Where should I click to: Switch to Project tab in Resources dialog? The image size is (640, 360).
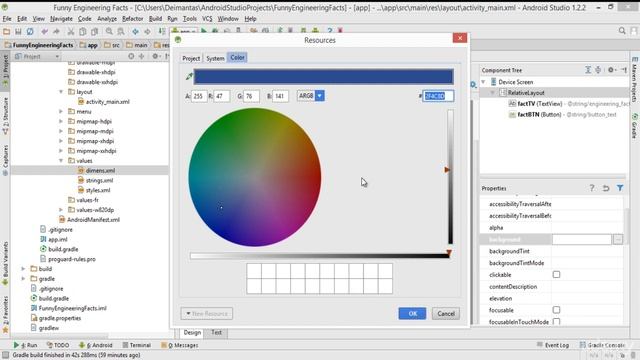click(191, 58)
